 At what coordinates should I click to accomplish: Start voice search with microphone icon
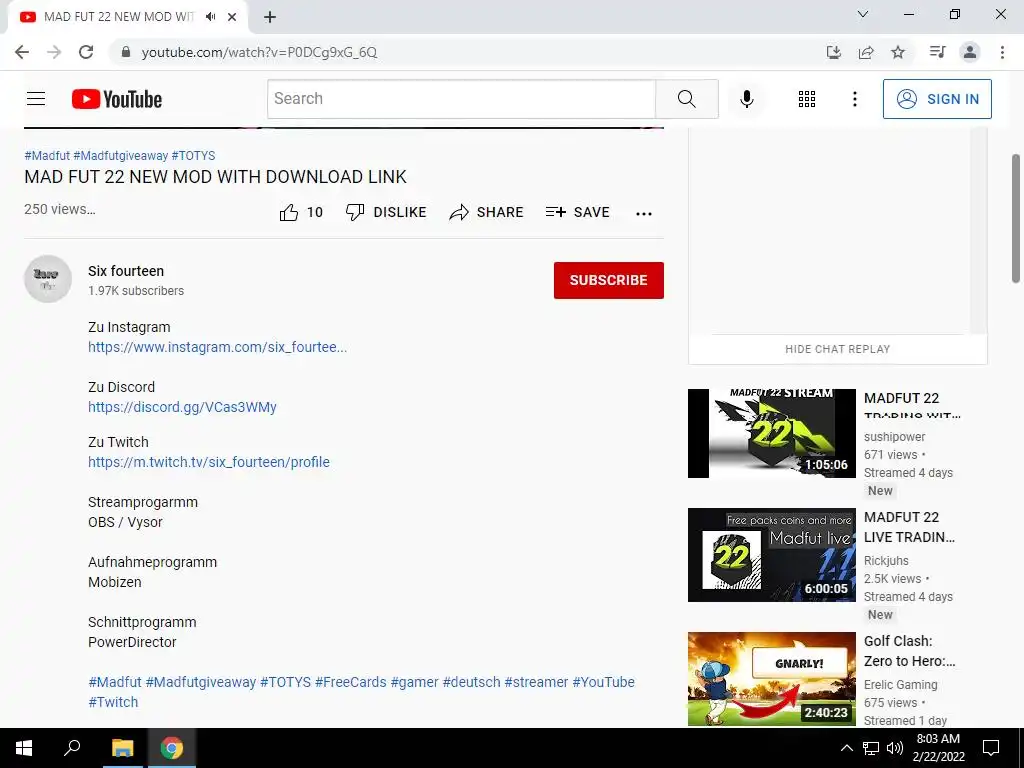pyautogui.click(x=746, y=99)
